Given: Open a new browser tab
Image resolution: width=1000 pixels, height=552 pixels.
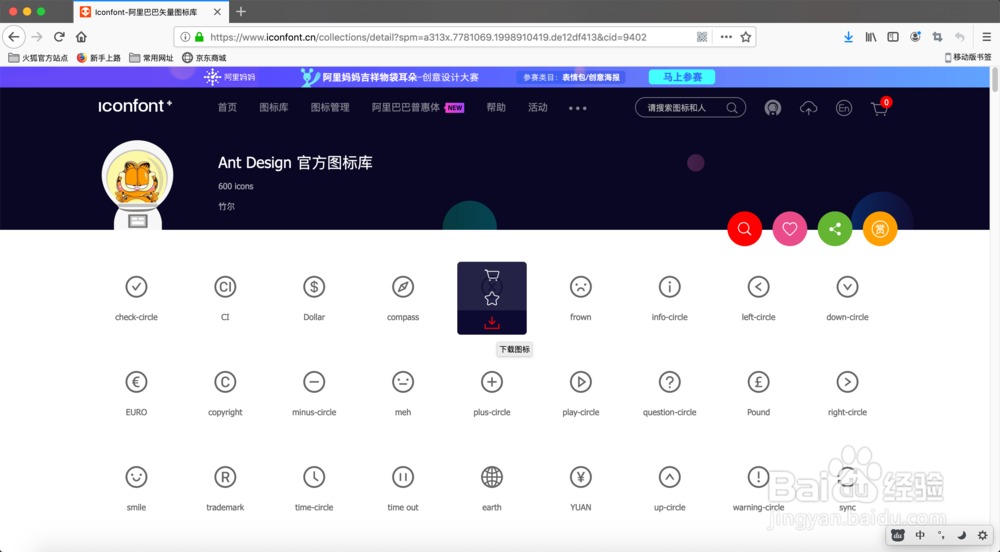Looking at the screenshot, I should (x=240, y=11).
